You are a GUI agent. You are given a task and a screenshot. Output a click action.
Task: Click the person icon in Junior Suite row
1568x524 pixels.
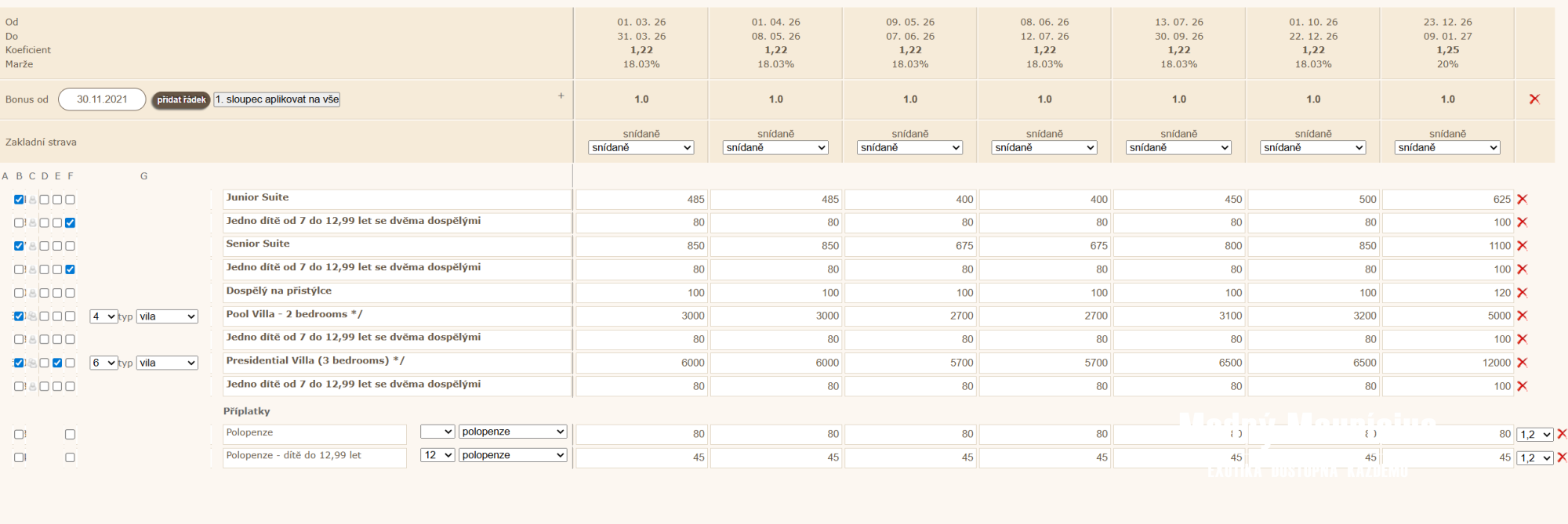coord(32,201)
